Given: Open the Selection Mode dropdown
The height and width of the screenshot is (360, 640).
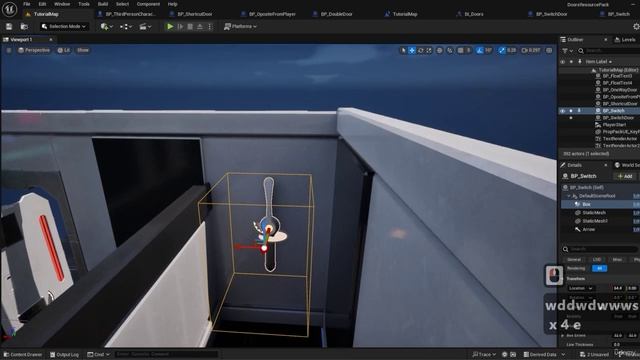Looking at the screenshot, I should [x=64, y=27].
